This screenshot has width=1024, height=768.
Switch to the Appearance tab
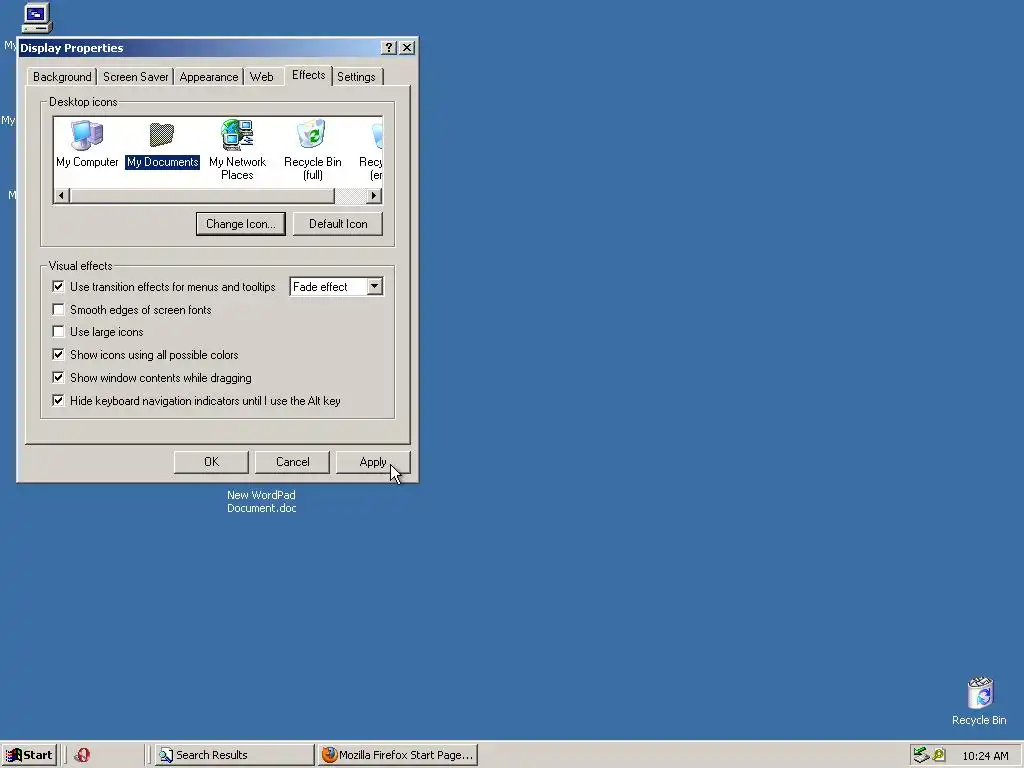pos(208,77)
